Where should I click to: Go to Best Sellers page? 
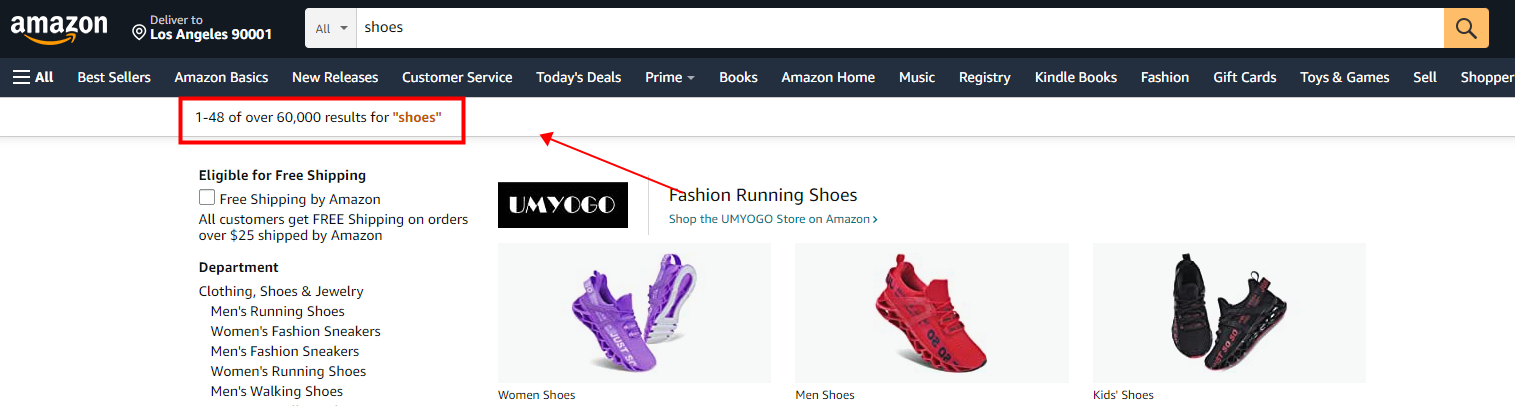click(x=114, y=77)
